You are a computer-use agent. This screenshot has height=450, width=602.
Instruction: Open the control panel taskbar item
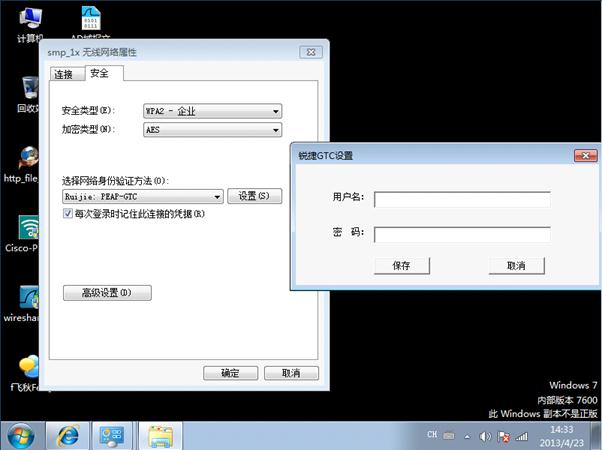pos(111,436)
